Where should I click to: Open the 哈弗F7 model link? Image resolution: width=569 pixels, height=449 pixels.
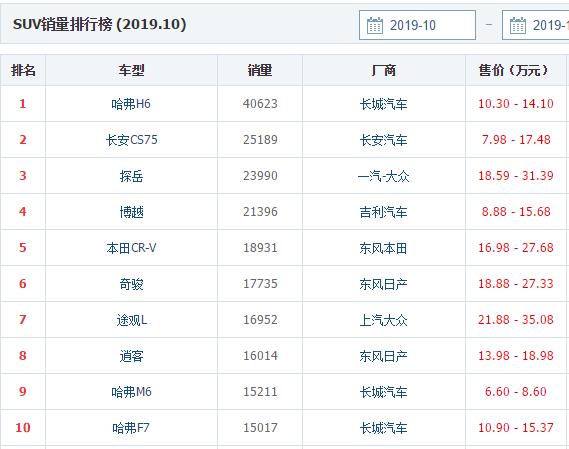click(x=131, y=428)
